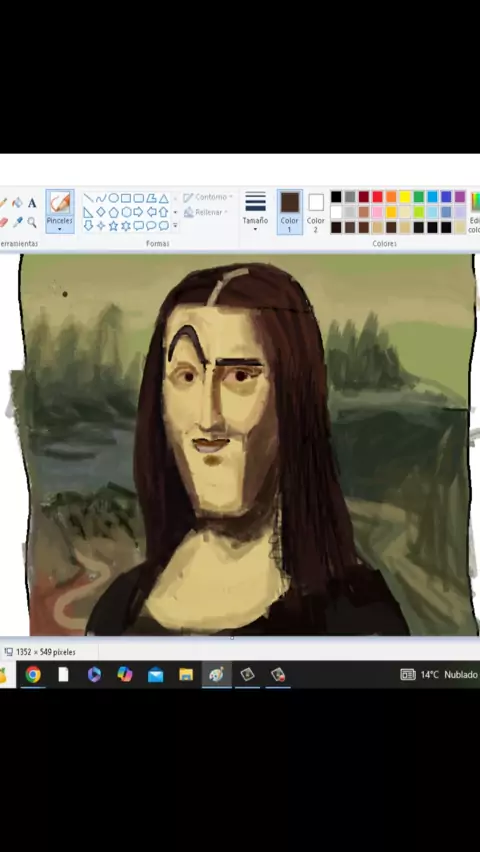The height and width of the screenshot is (852, 480).
Task: Select the right arrow shape
Action: pos(138,211)
